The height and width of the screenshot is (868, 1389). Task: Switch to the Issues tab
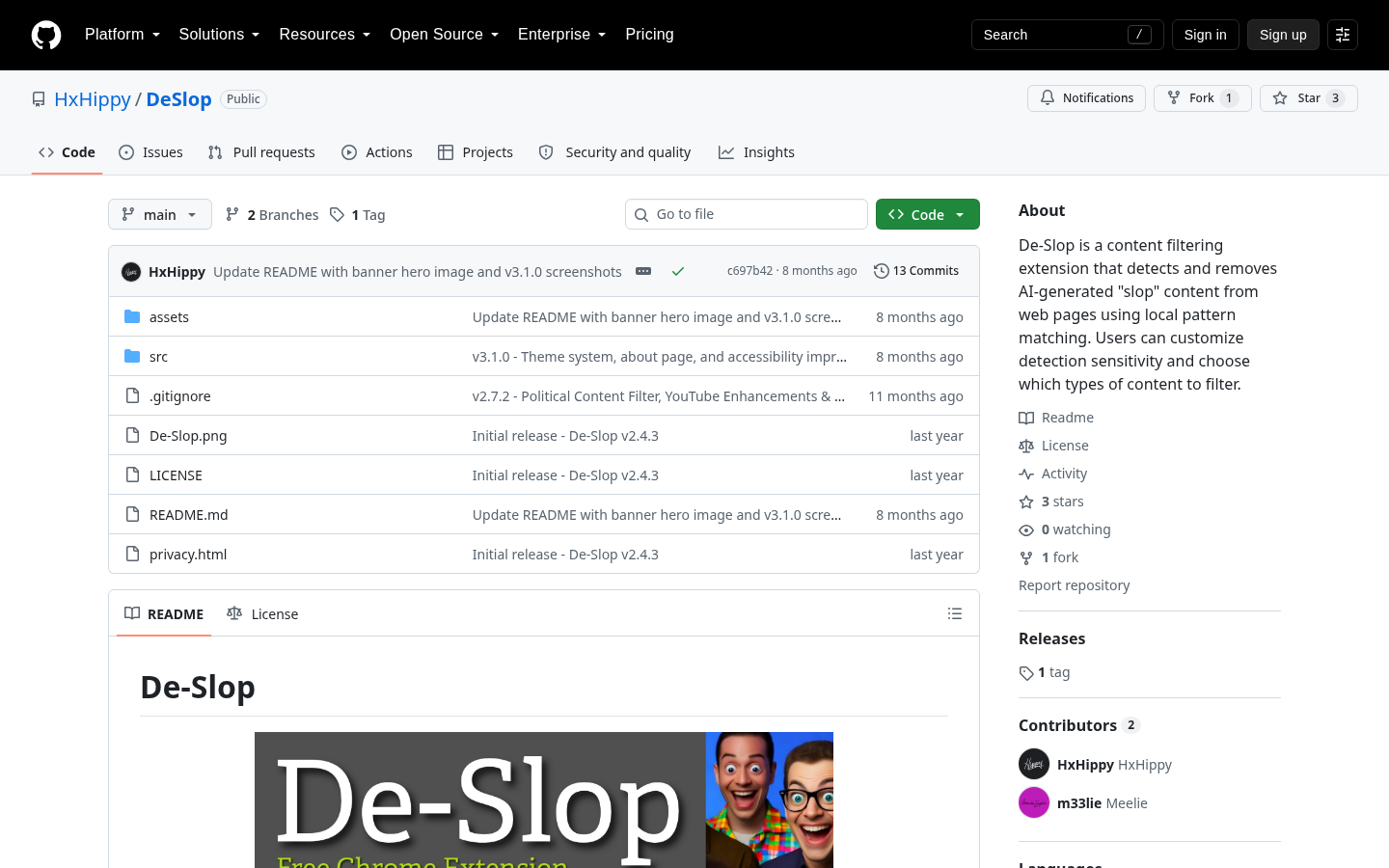(150, 152)
